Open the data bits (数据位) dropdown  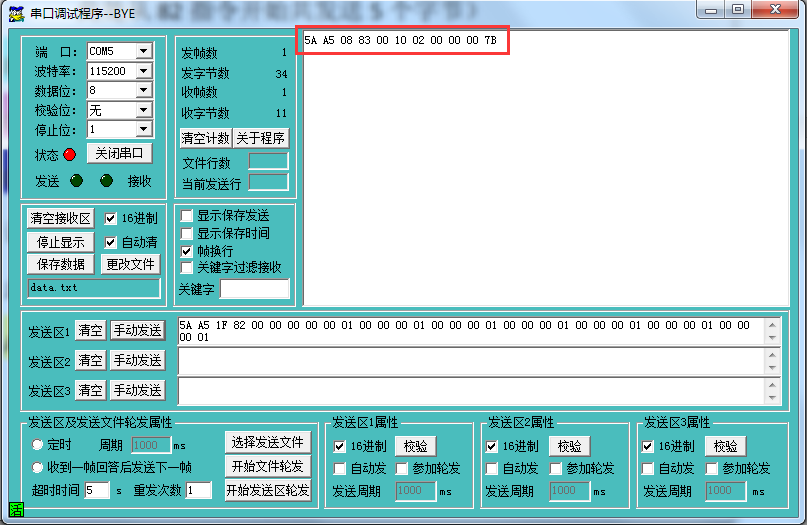click(x=144, y=90)
